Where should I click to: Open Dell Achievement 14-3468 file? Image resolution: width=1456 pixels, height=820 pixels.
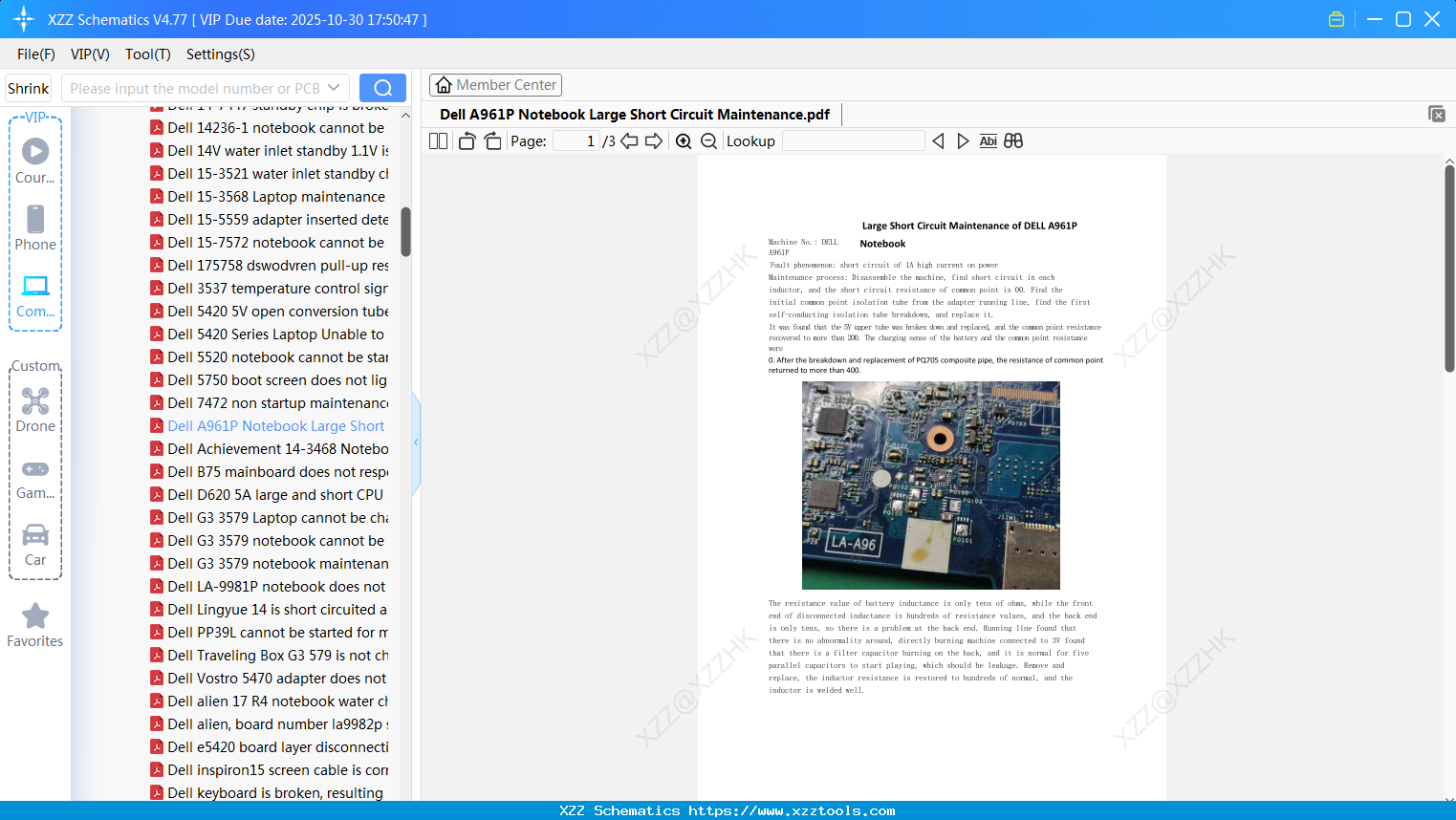(x=269, y=449)
